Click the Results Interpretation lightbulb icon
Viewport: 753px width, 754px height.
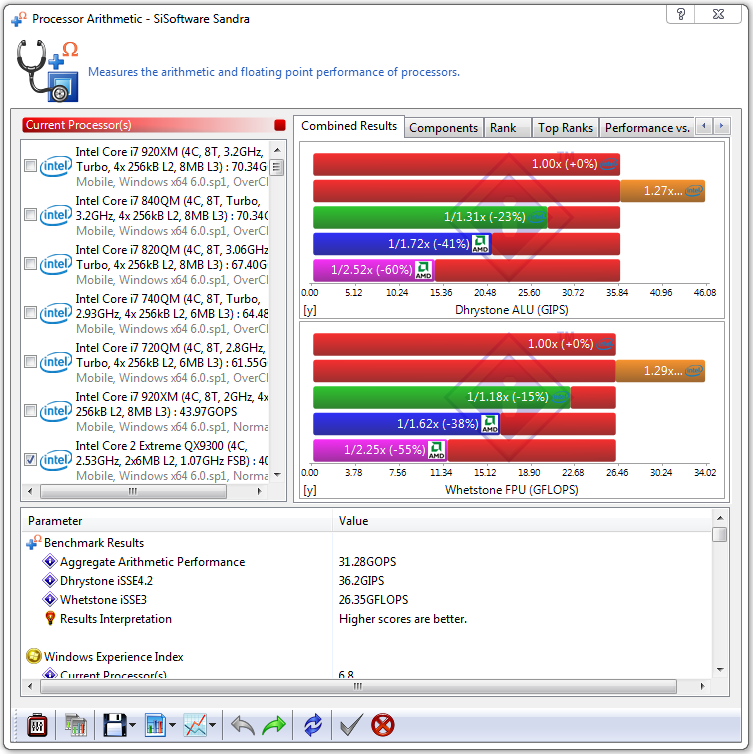[x=50, y=618]
